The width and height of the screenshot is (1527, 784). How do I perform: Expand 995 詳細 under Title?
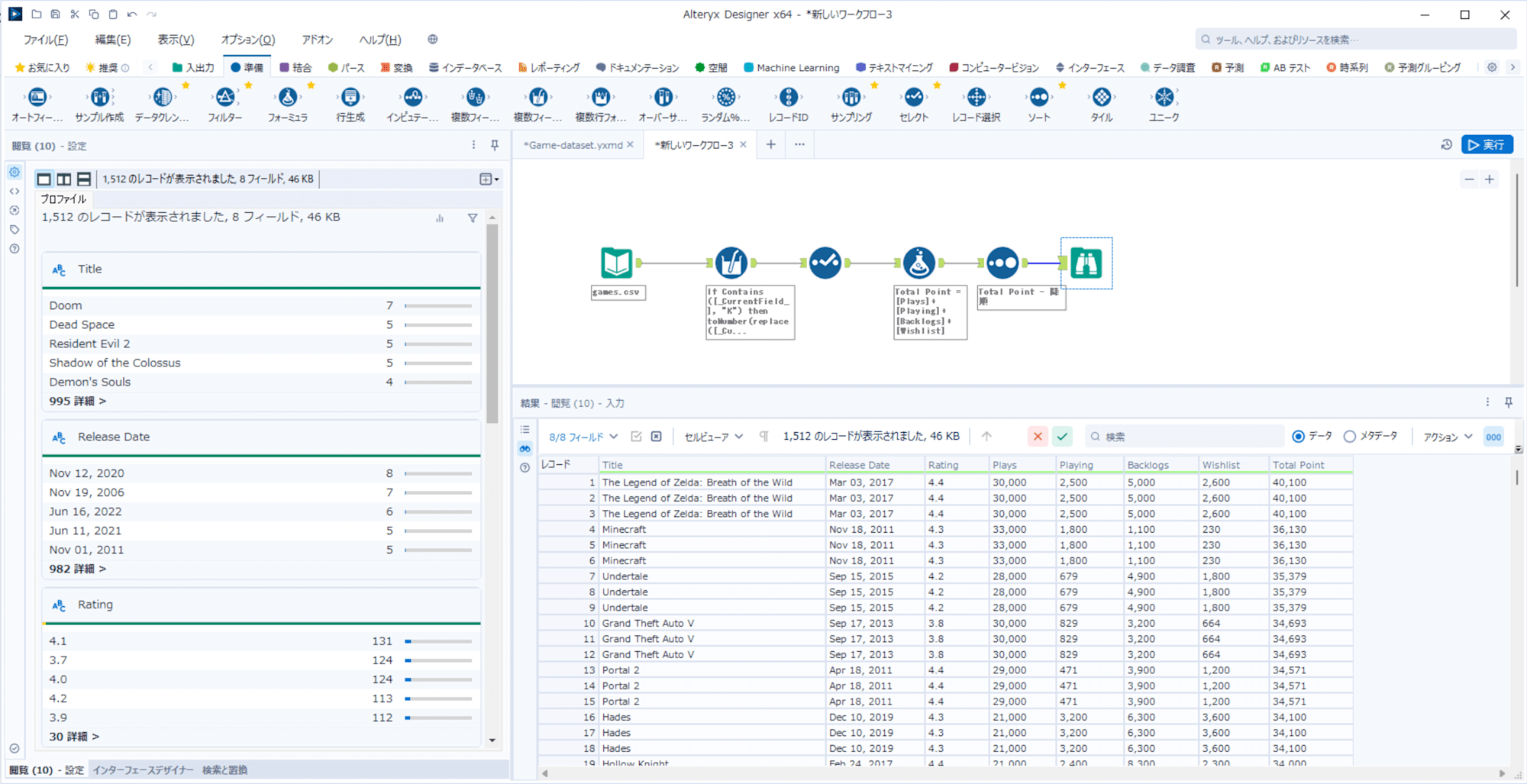point(78,401)
